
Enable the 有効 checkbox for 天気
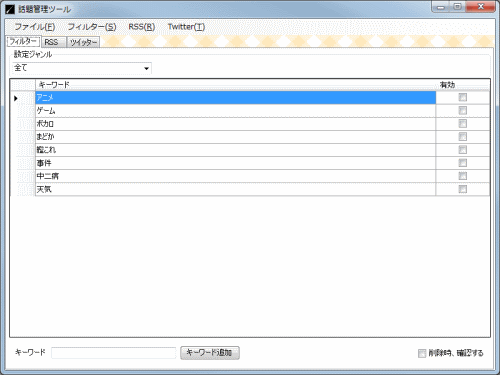(x=462, y=189)
